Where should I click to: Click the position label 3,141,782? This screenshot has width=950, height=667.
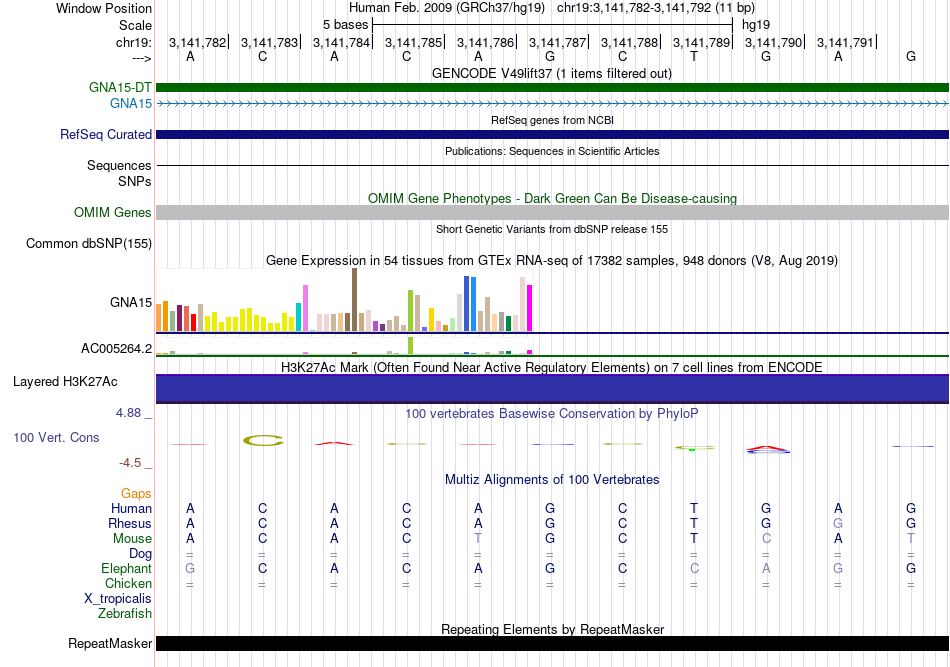pyautogui.click(x=198, y=42)
